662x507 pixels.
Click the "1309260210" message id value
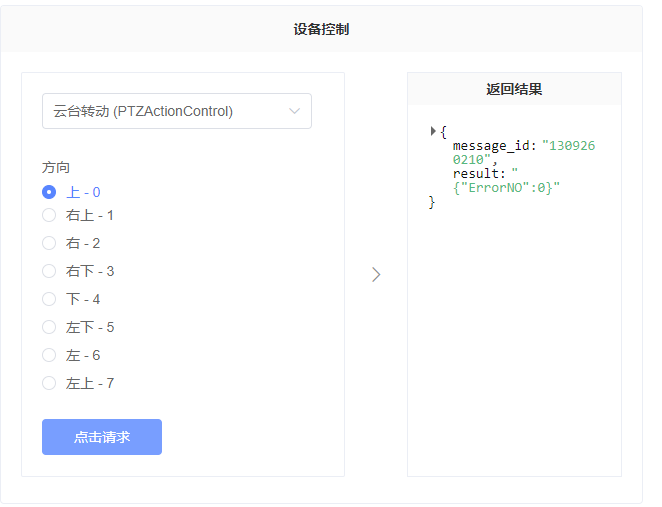[x=524, y=152]
